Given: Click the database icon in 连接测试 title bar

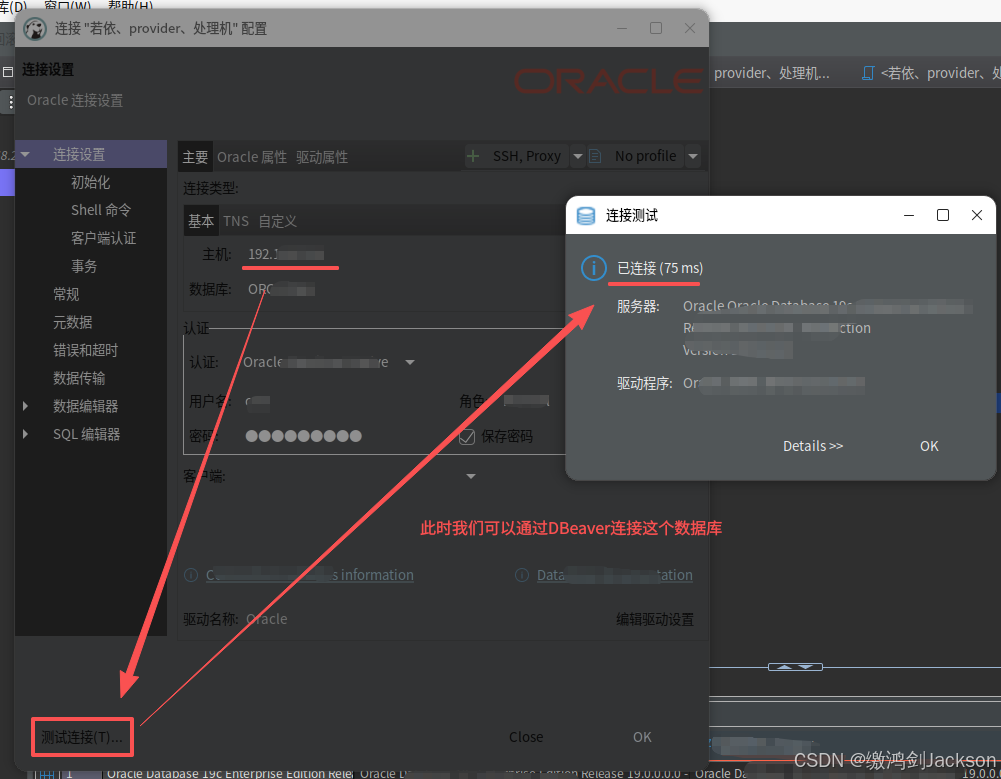Looking at the screenshot, I should tap(585, 216).
